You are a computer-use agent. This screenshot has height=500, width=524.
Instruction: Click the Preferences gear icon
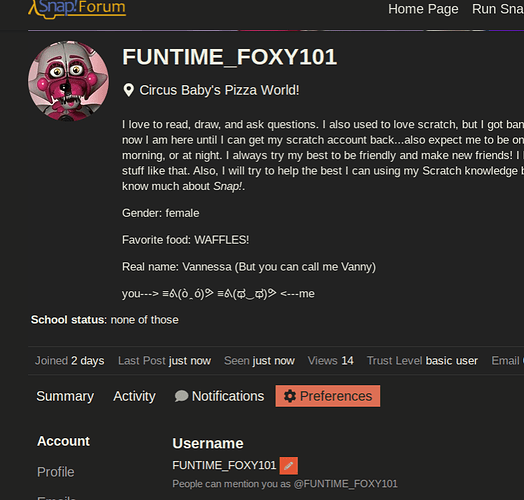point(290,396)
